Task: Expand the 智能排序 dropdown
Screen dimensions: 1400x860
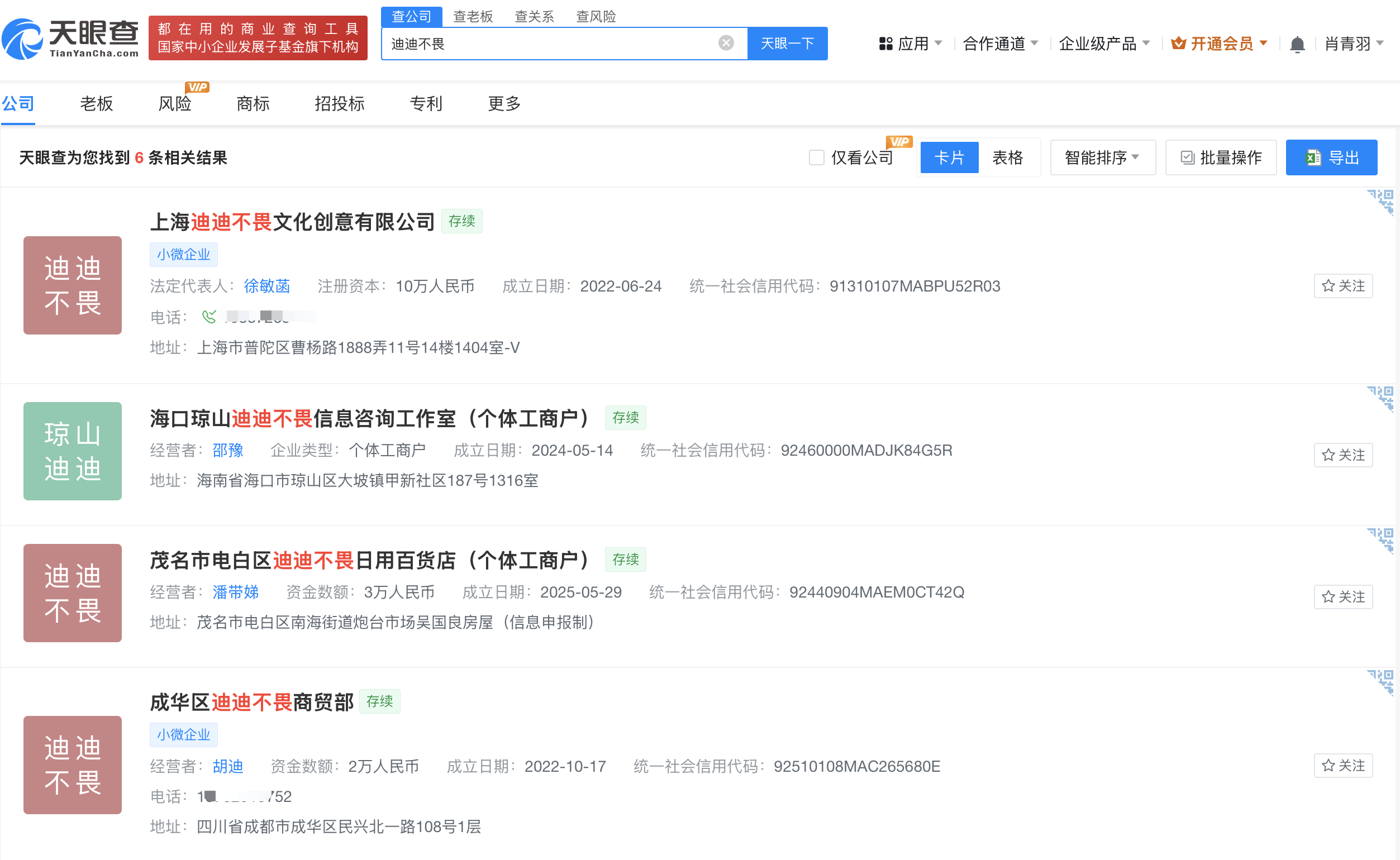Action: pyautogui.click(x=1102, y=157)
